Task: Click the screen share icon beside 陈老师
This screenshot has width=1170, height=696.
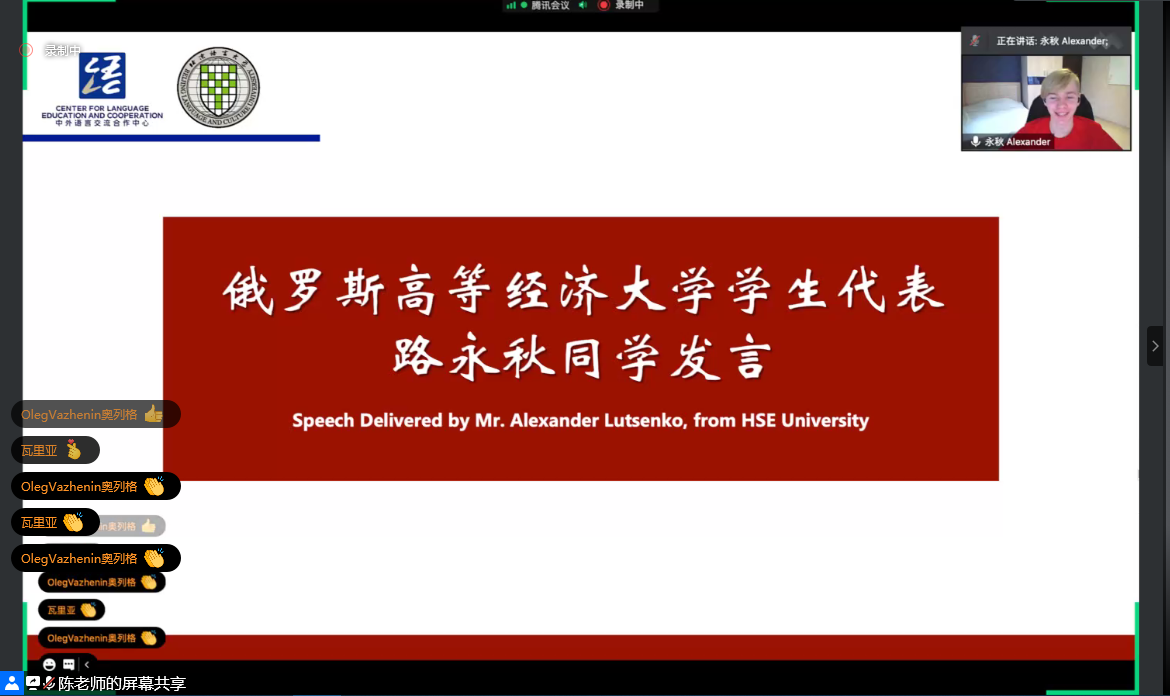Action: pos(33,683)
